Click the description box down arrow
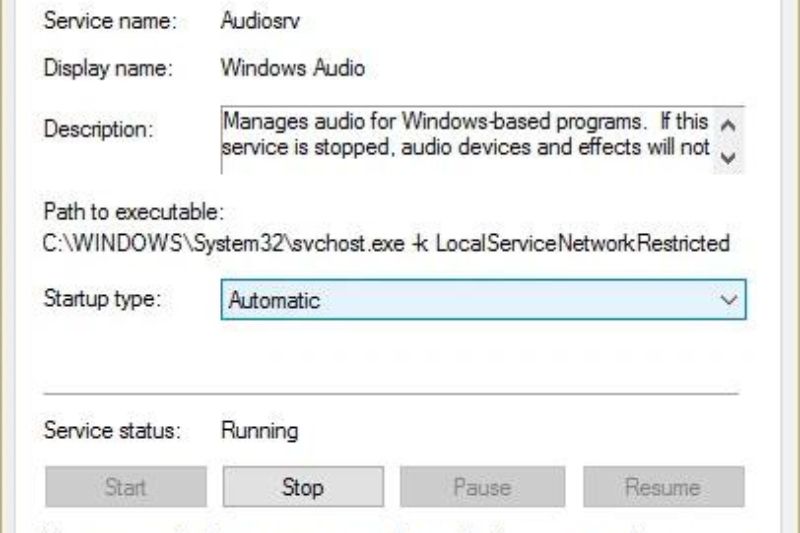 (729, 158)
